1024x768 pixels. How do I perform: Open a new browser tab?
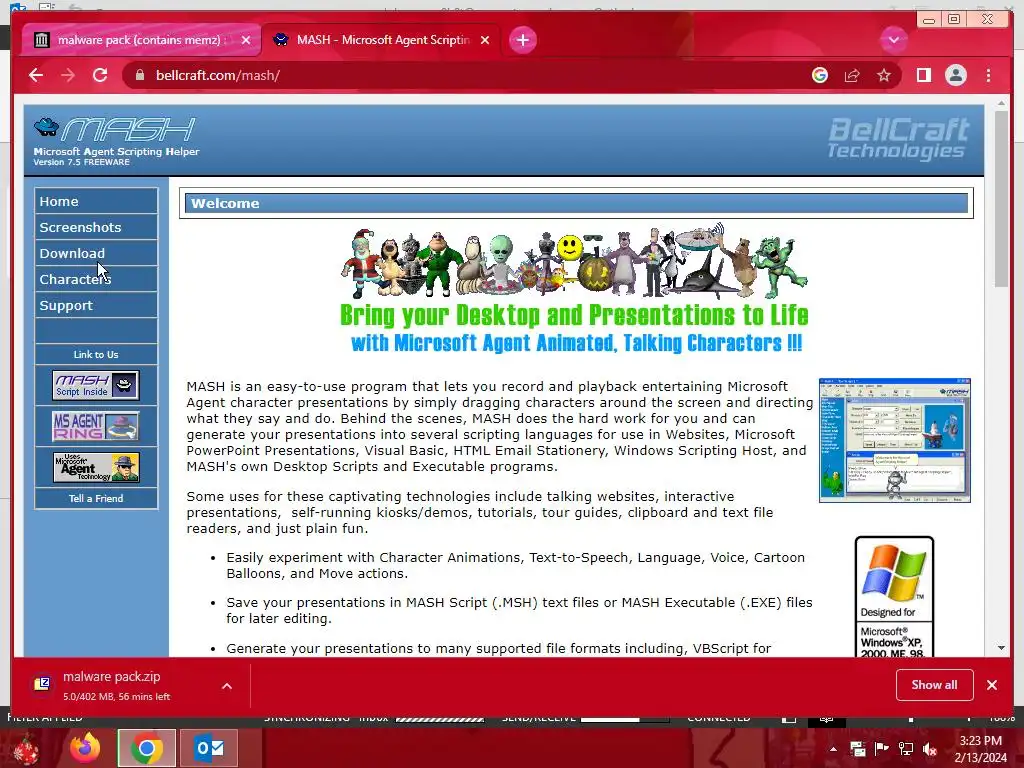pos(522,40)
